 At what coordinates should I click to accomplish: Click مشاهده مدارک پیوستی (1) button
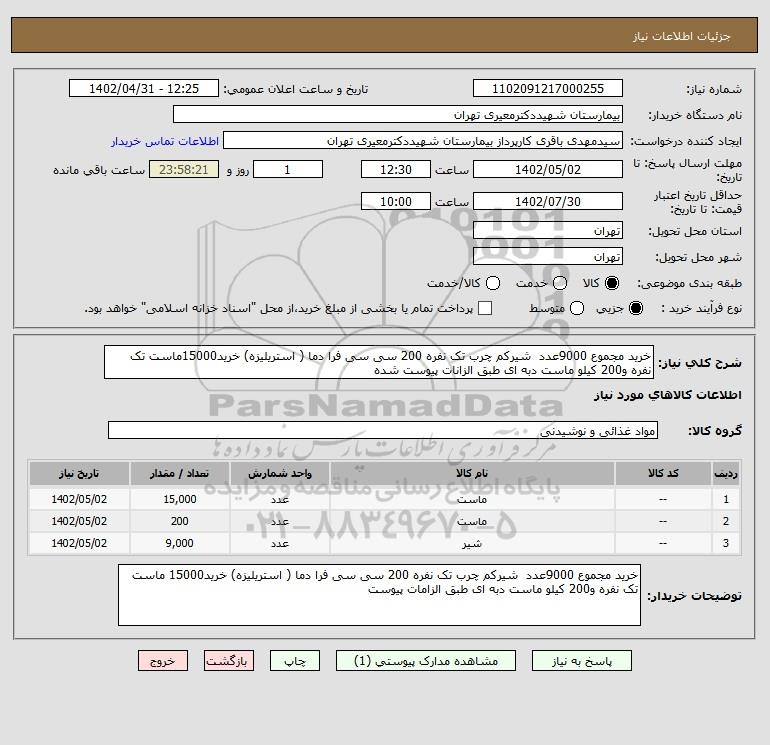[426, 661]
